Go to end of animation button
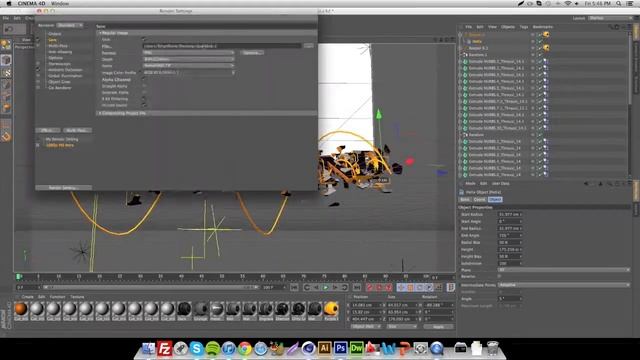 (356, 288)
